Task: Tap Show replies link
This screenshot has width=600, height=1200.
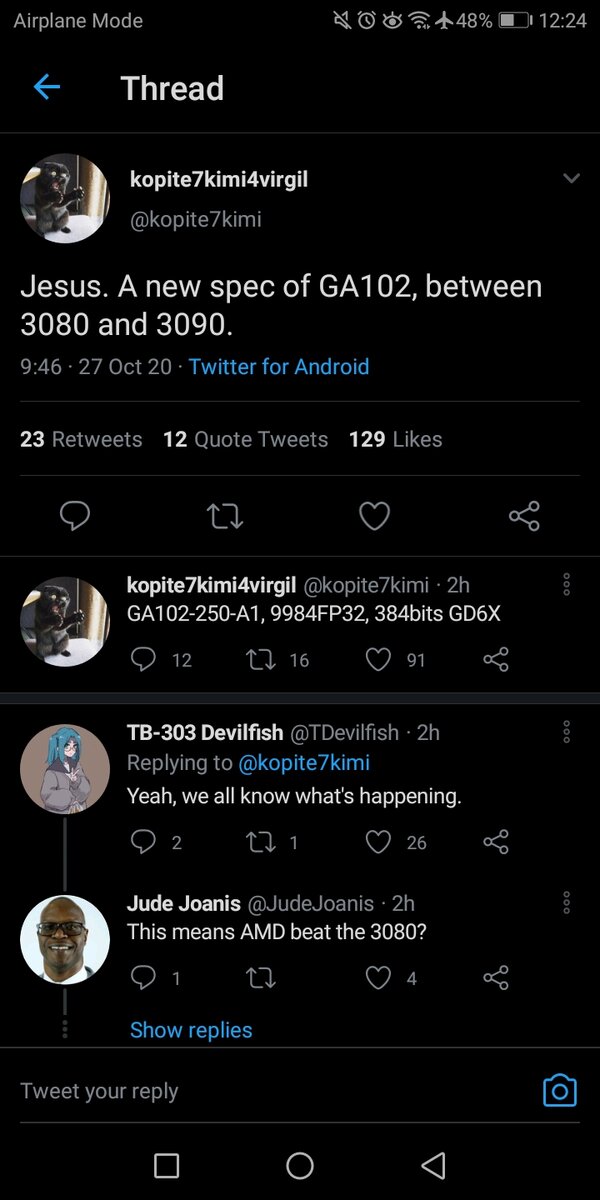Action: (191, 1030)
